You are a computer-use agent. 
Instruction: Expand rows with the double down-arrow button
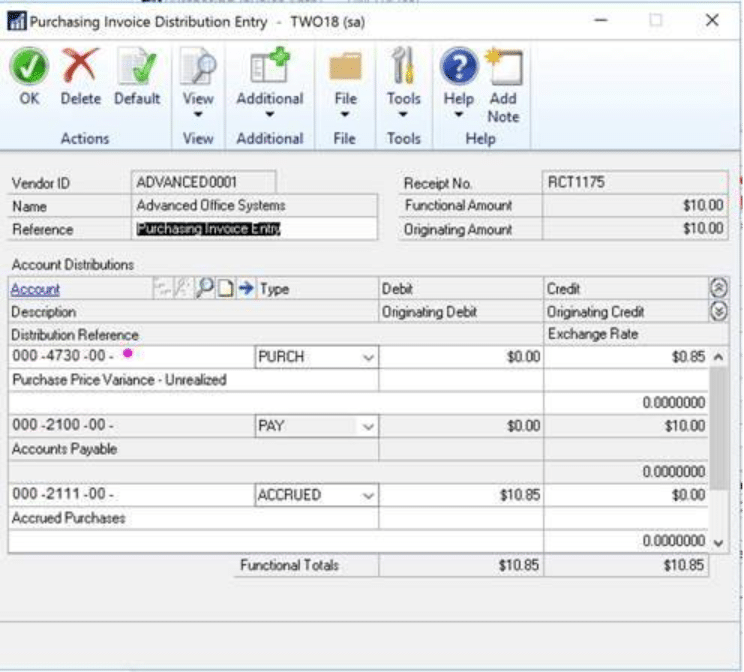718,311
